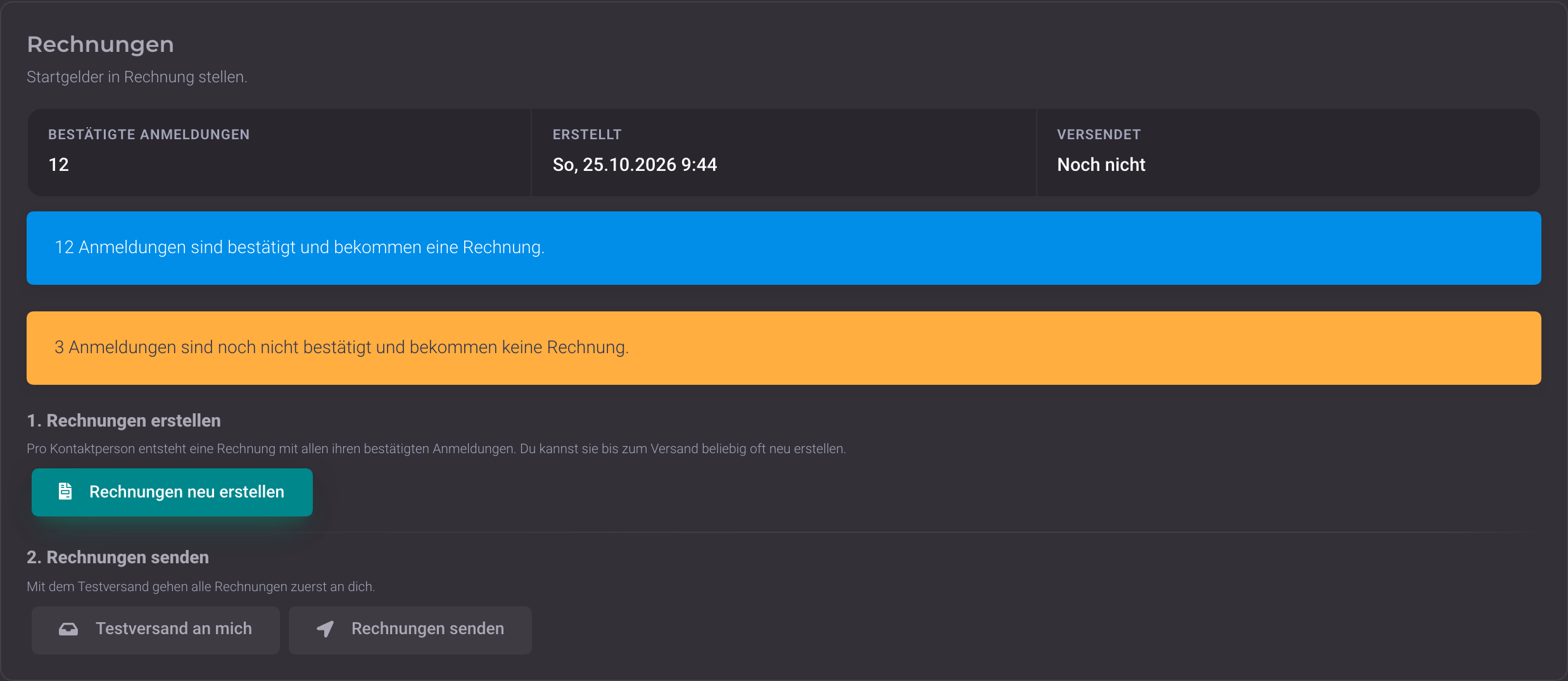
Task: Click the 'Mit dem Testversand gehen alle Rechnungen' hint
Action: [201, 587]
